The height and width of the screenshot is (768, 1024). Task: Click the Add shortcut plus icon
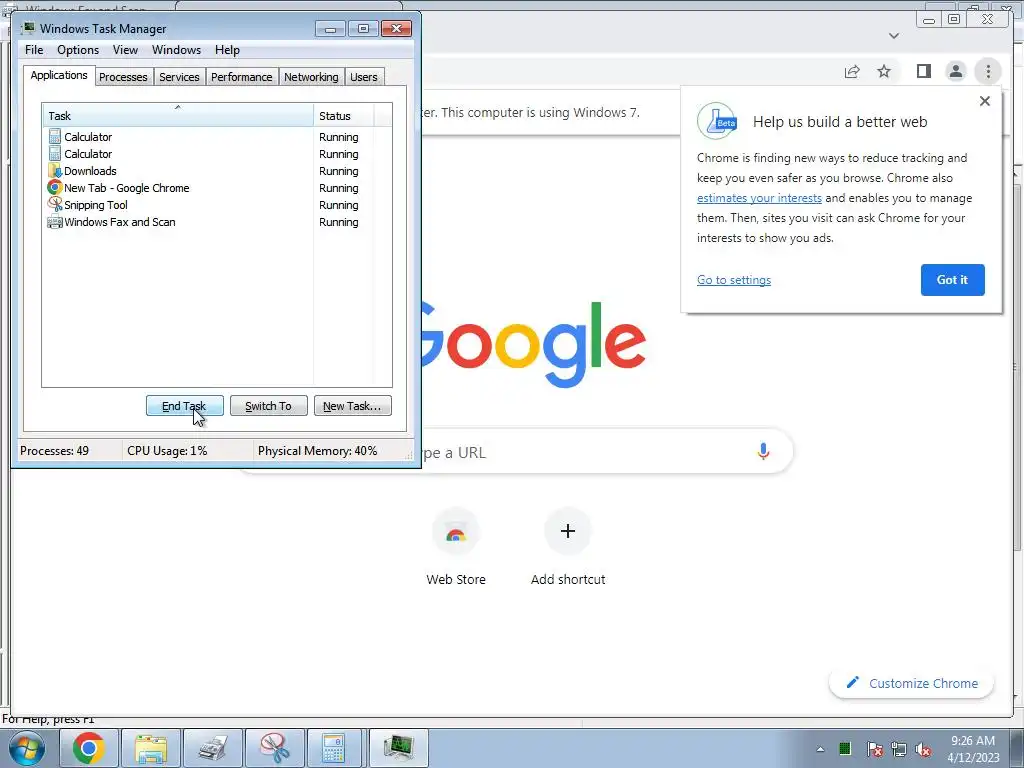pos(568,531)
